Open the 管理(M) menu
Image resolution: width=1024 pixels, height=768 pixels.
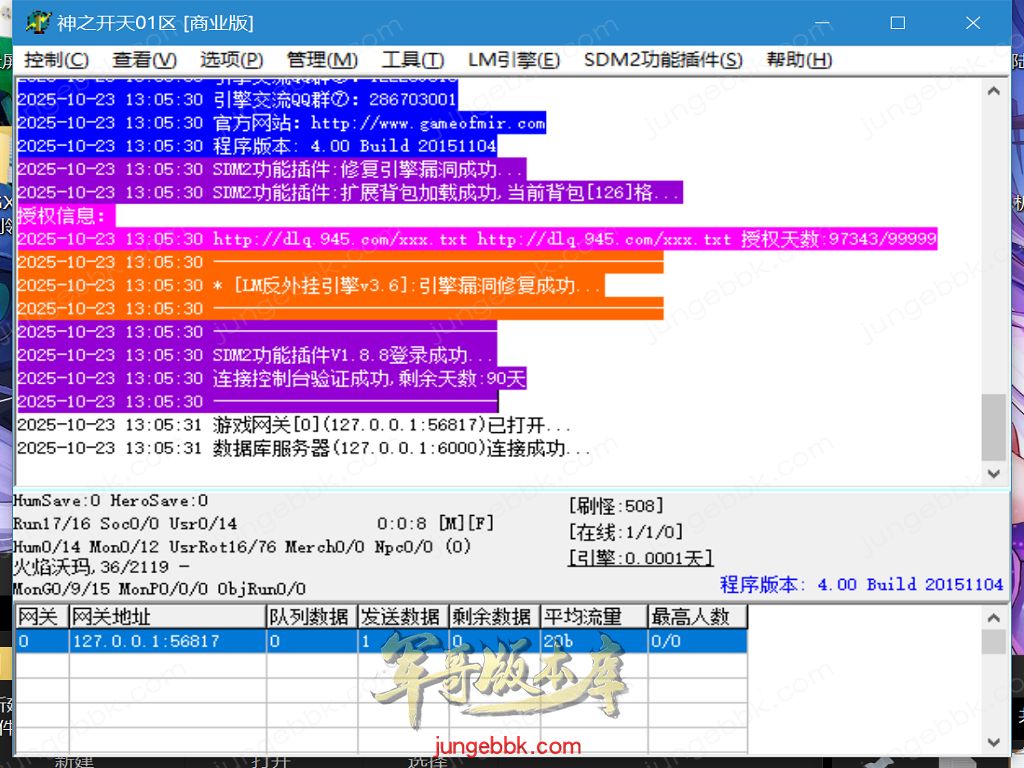pos(322,60)
